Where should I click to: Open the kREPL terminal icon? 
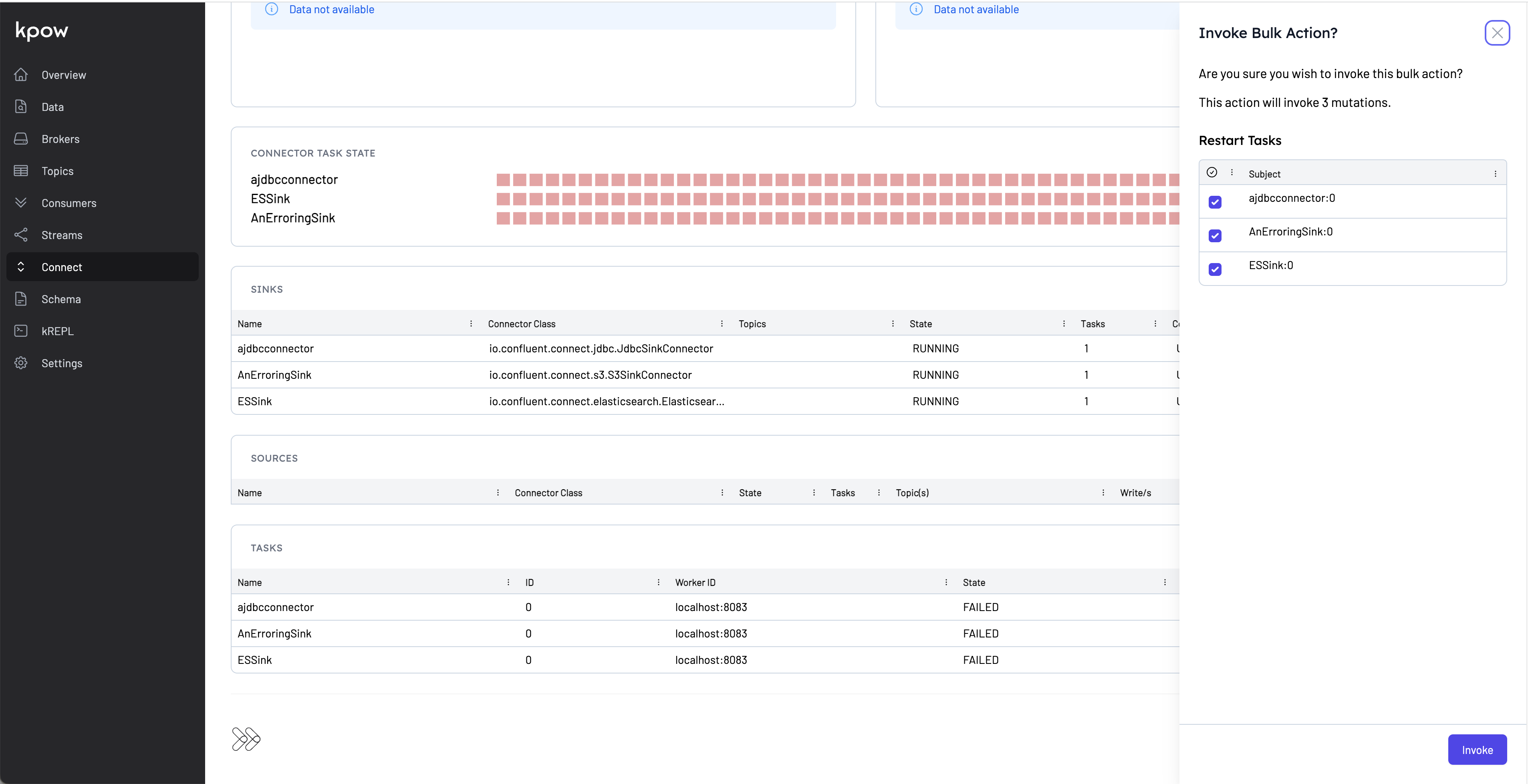click(21, 331)
